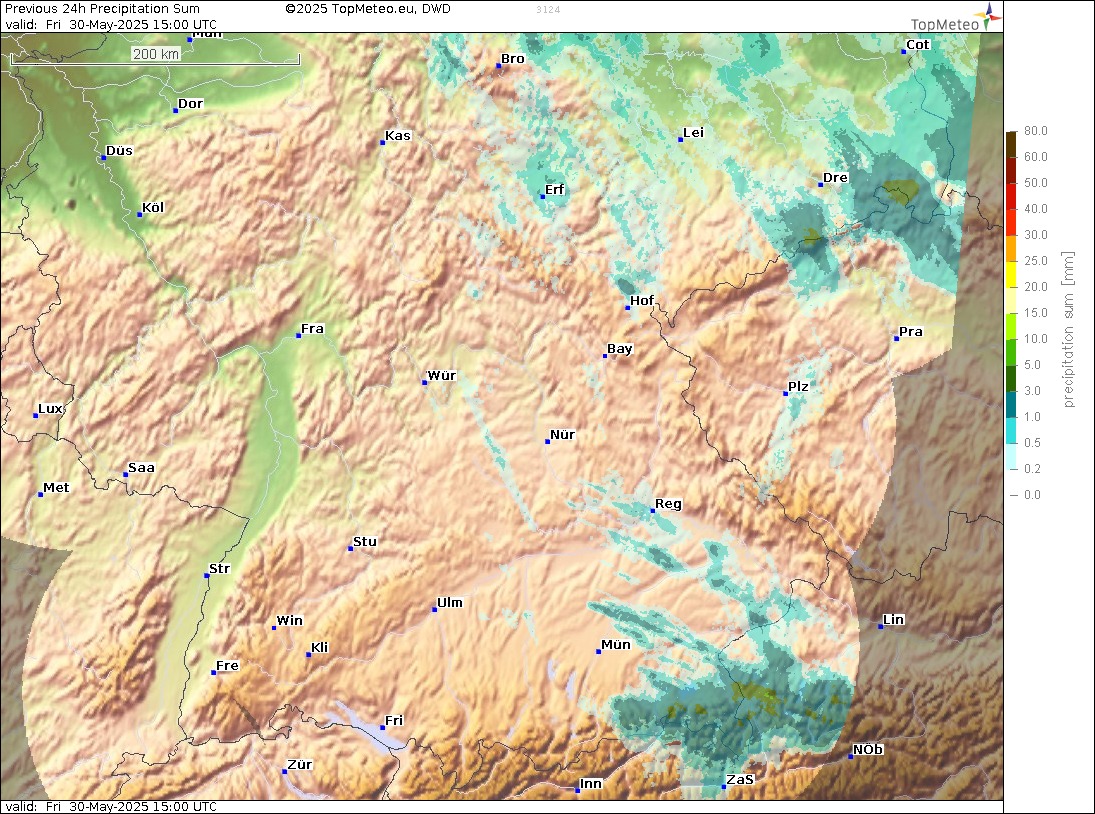Click the 'Fre' station label
The image size is (1095, 814).
coord(227,666)
